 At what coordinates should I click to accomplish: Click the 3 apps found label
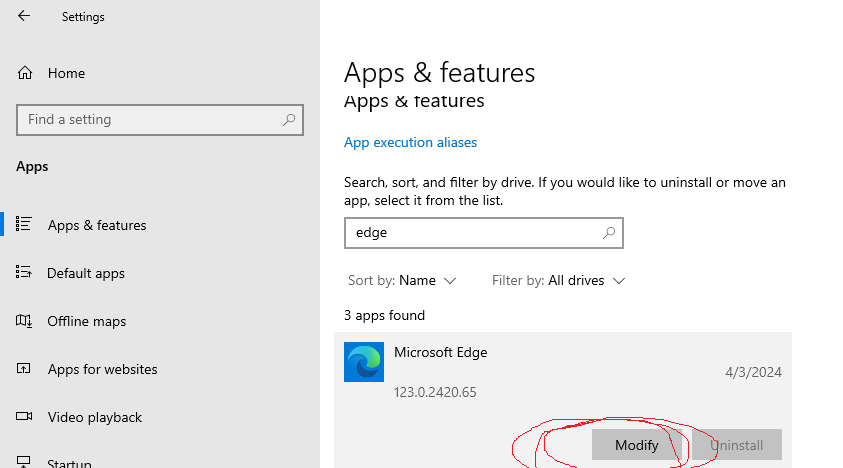(384, 315)
